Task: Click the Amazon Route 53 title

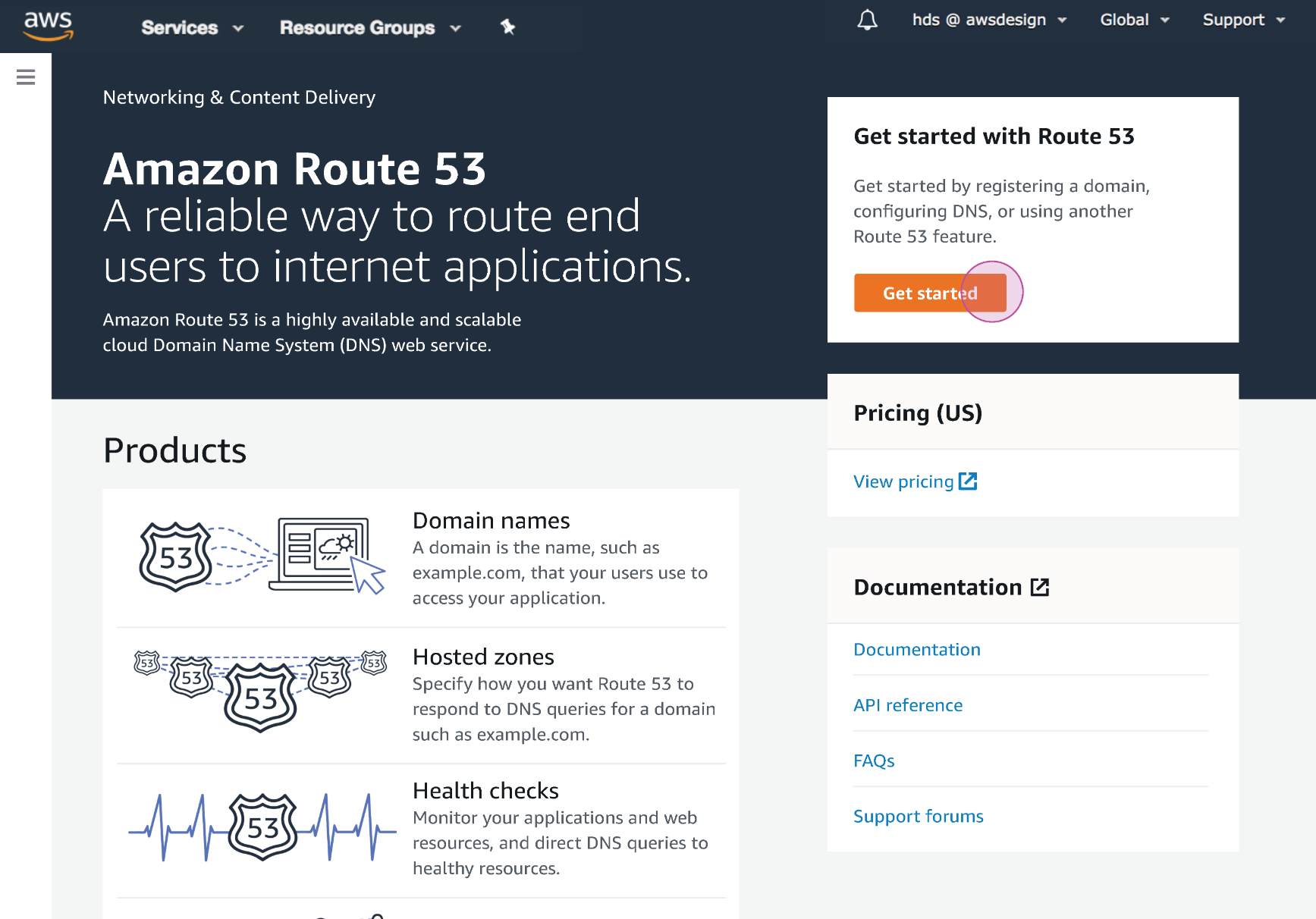Action: tap(294, 168)
